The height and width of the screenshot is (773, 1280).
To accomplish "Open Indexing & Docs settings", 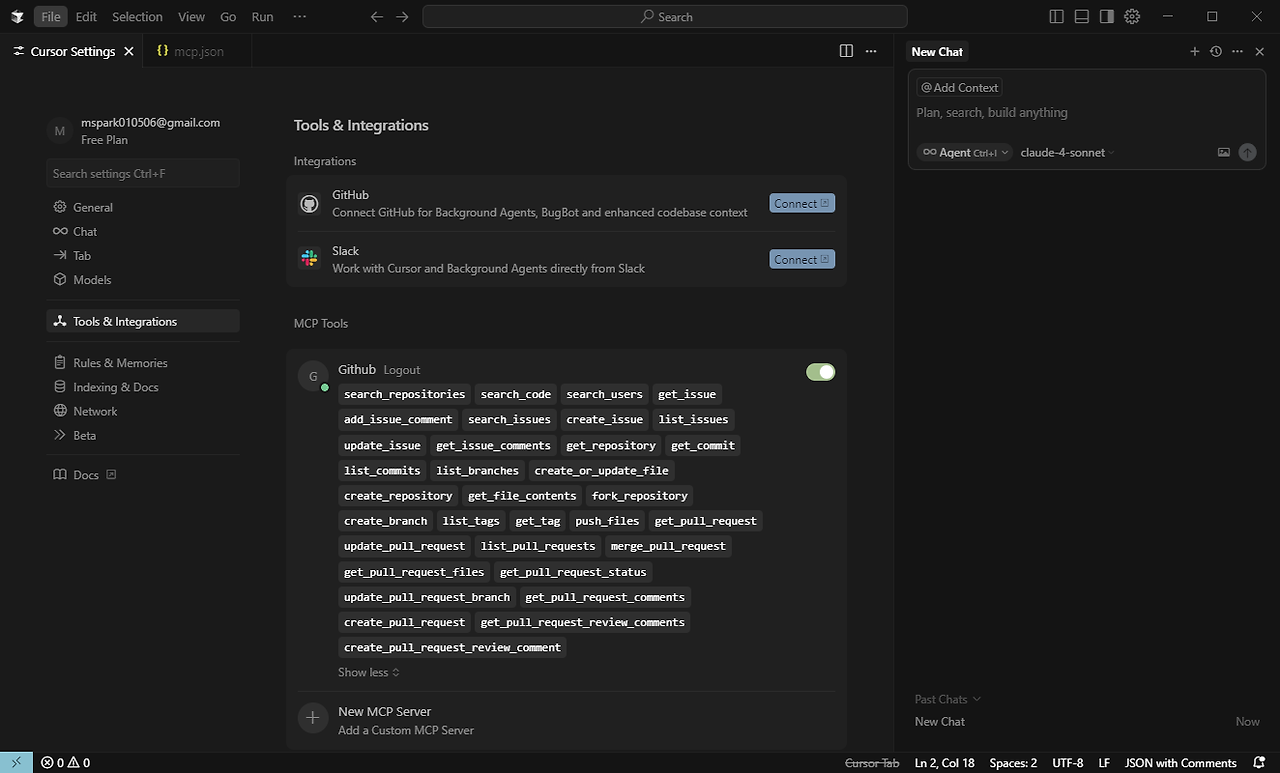I will pyautogui.click(x=142, y=387).
